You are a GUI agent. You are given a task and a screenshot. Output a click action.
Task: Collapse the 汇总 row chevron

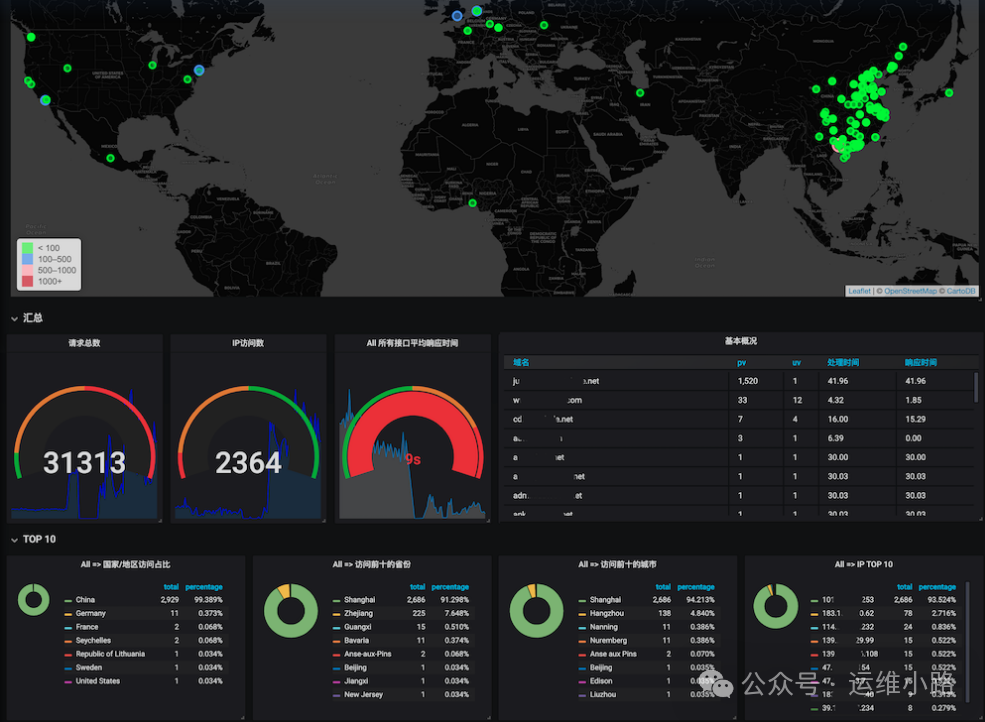point(14,319)
